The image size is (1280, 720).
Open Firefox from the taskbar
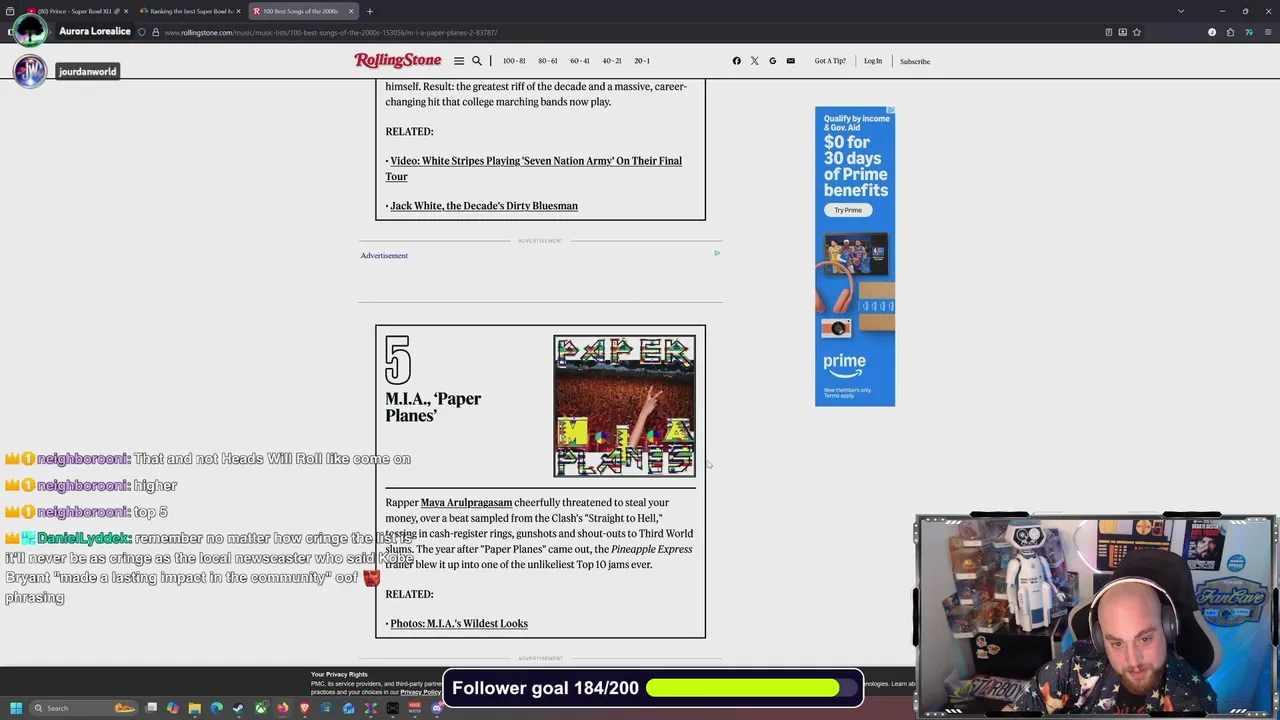coord(283,708)
